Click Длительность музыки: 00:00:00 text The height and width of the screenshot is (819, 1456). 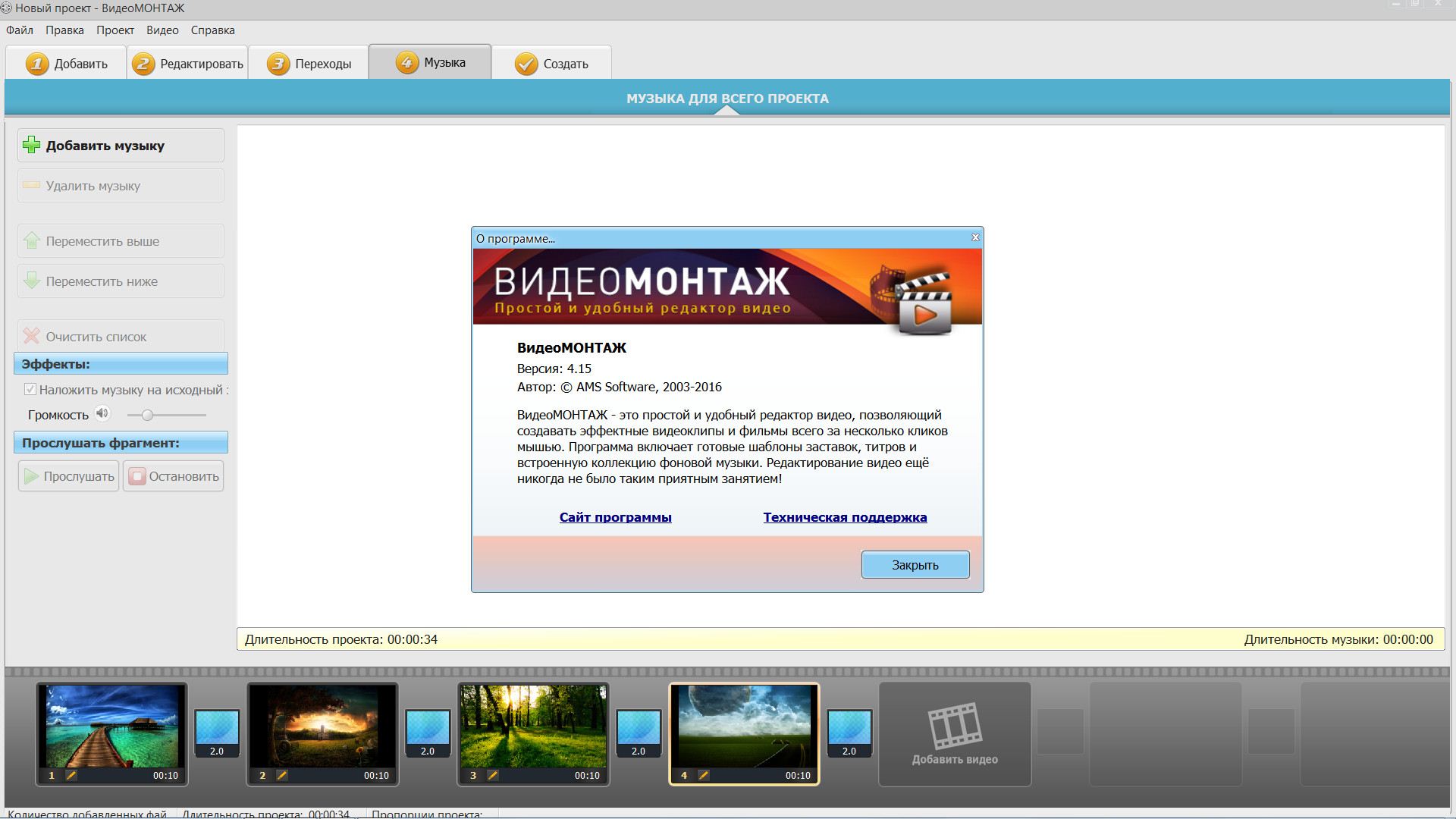point(1338,639)
